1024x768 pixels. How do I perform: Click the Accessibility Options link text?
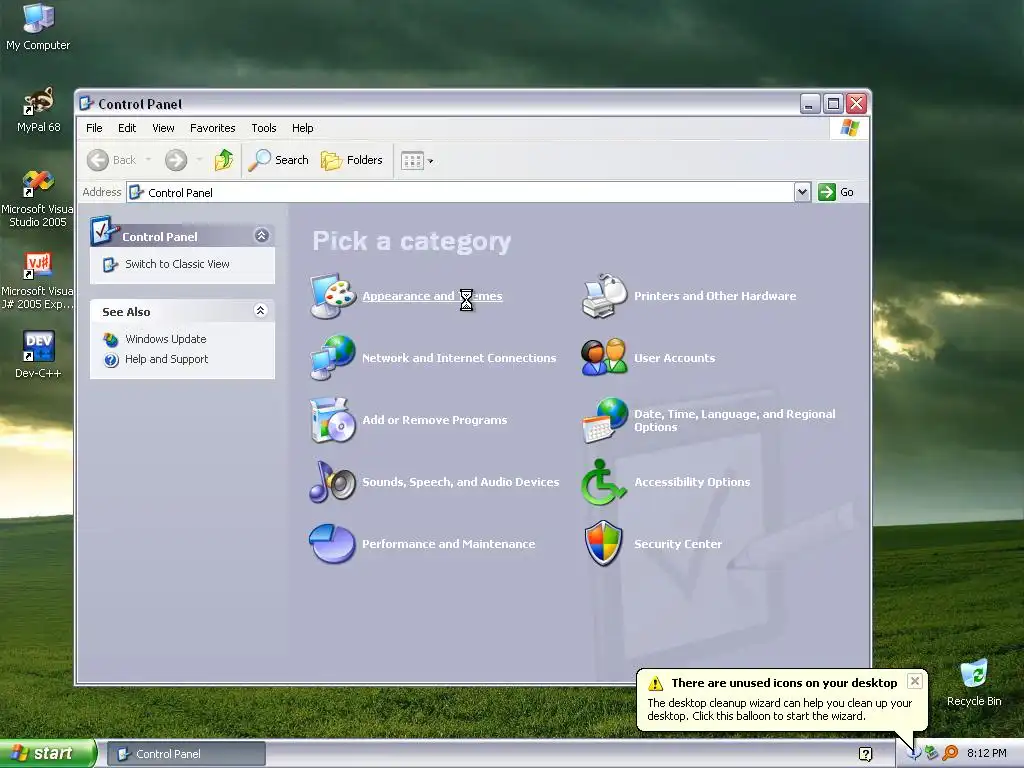[x=692, y=482]
